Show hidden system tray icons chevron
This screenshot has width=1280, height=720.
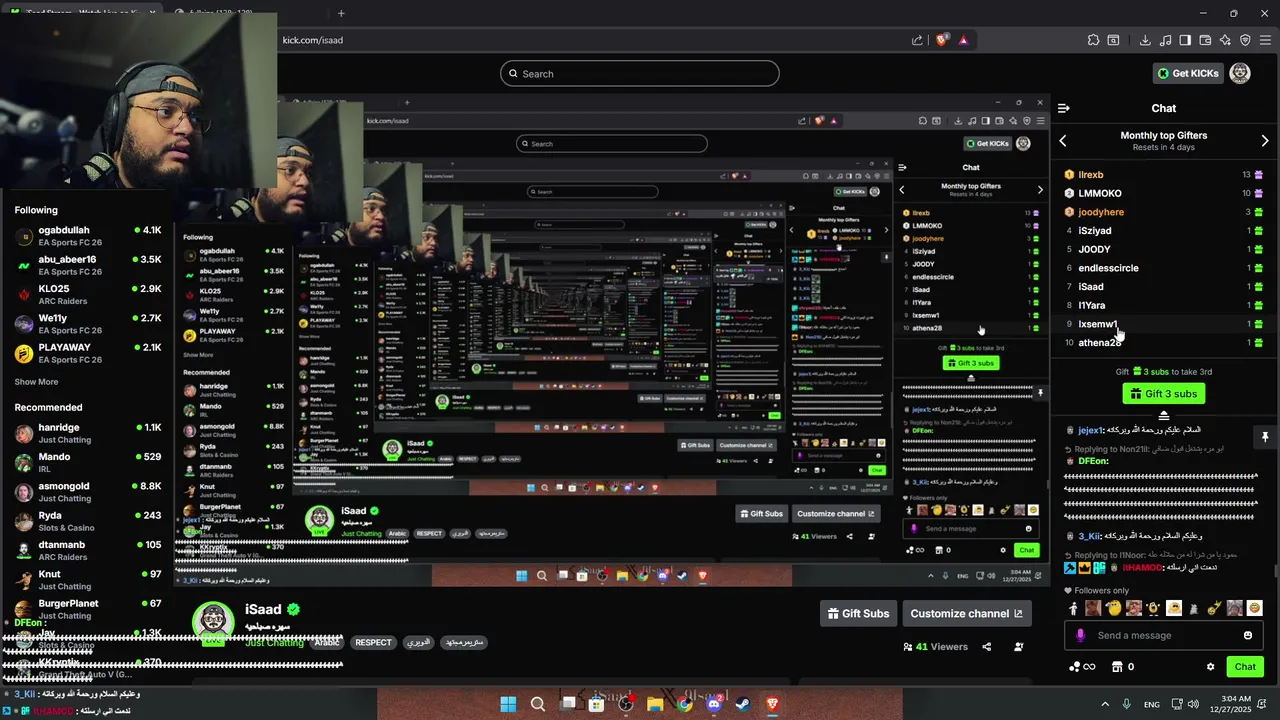click(x=1105, y=704)
